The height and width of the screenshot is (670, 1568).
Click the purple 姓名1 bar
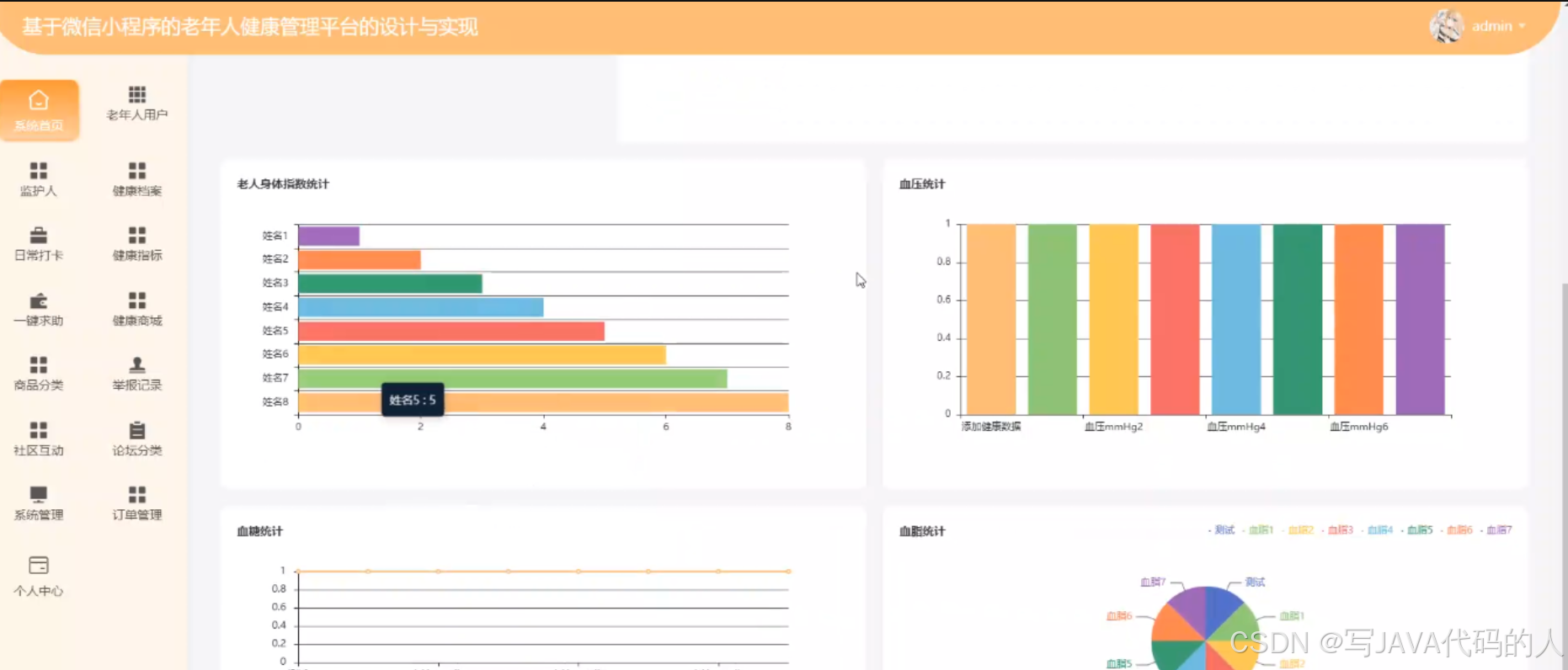pyautogui.click(x=329, y=236)
